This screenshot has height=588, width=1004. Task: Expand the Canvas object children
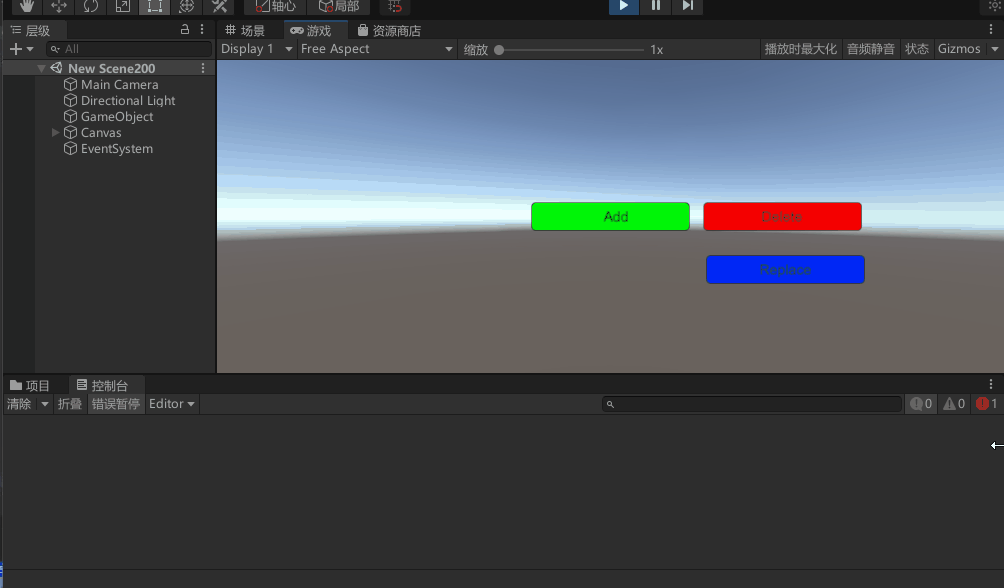[x=56, y=132]
